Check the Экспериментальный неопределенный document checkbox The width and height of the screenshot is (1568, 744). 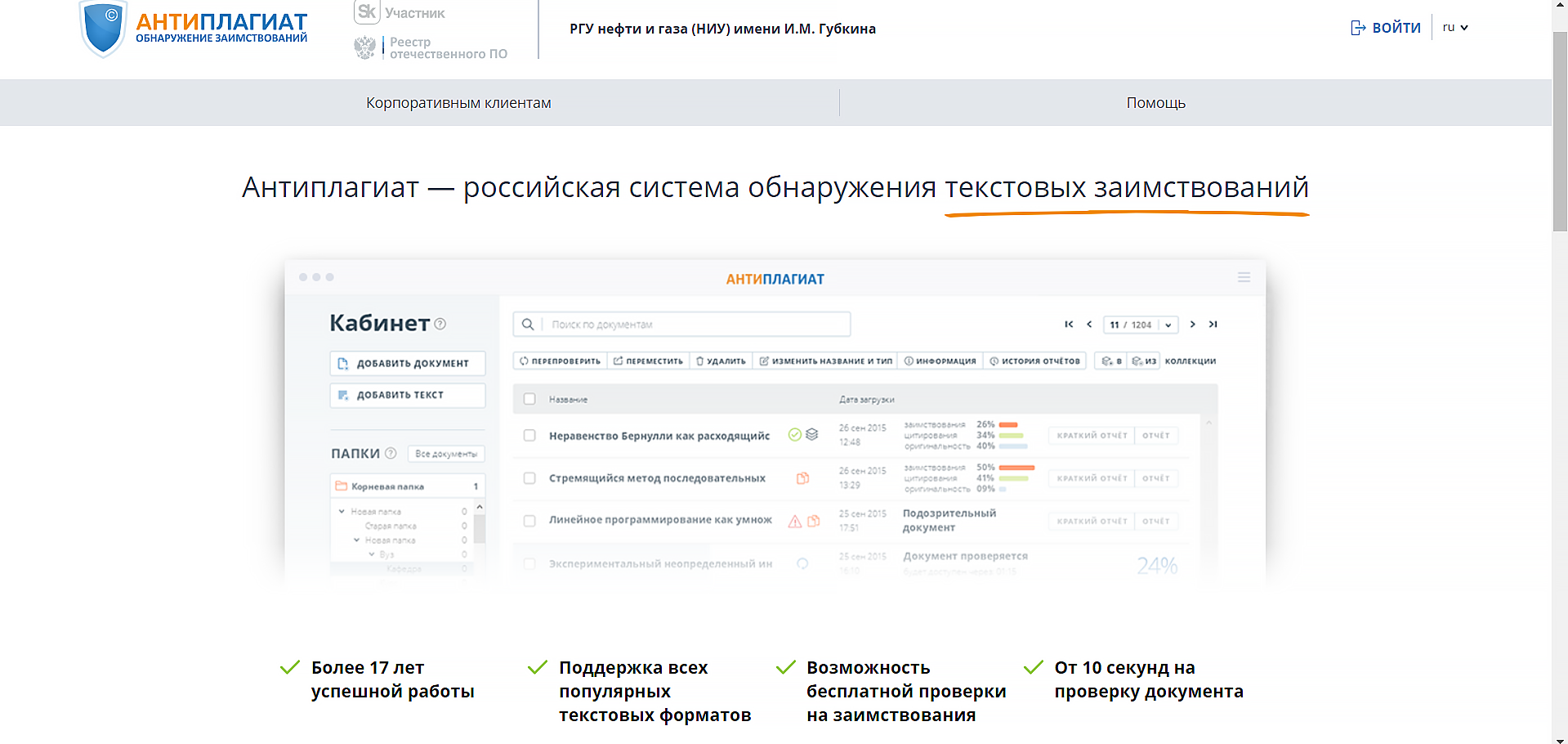(x=529, y=563)
